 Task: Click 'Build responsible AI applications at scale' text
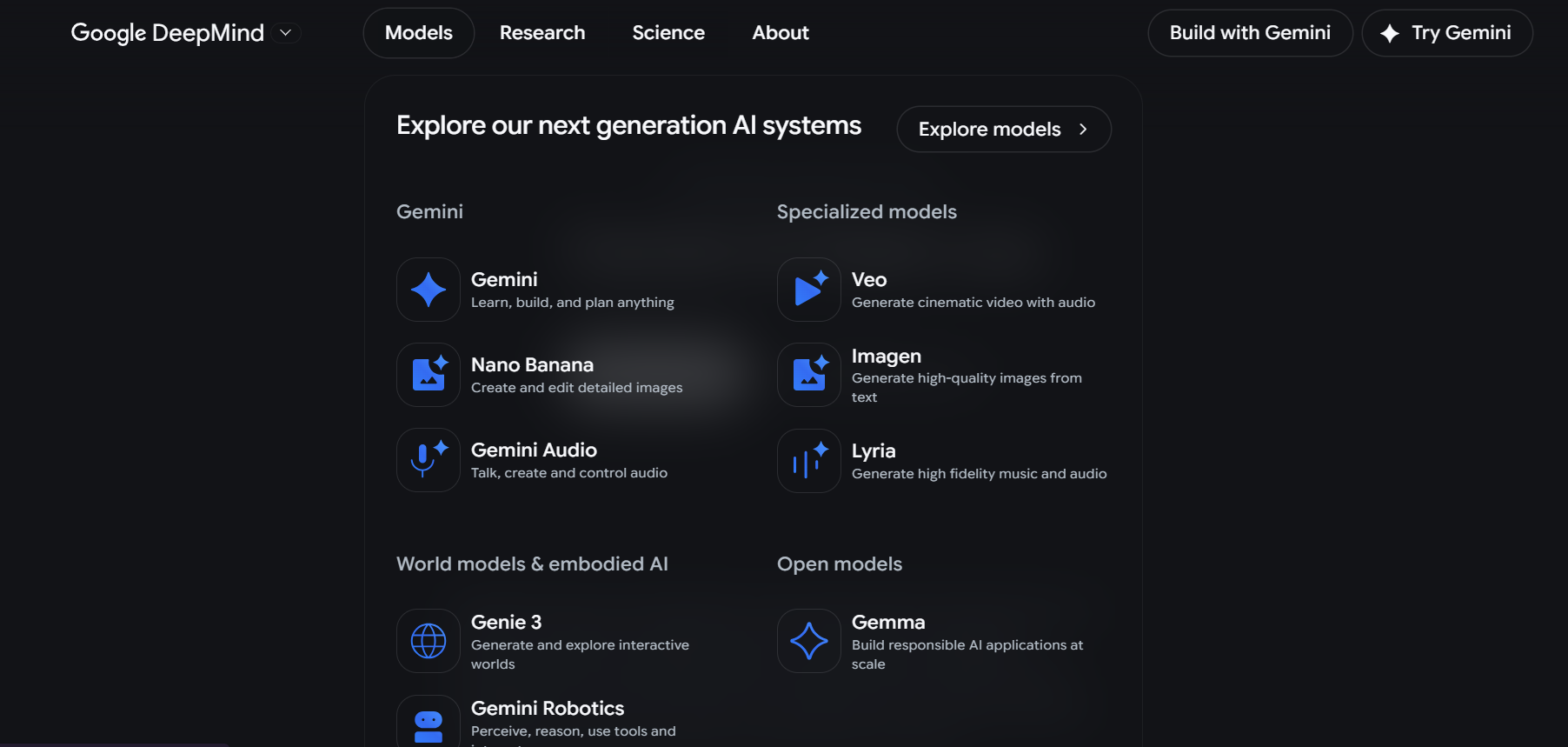pos(967,655)
